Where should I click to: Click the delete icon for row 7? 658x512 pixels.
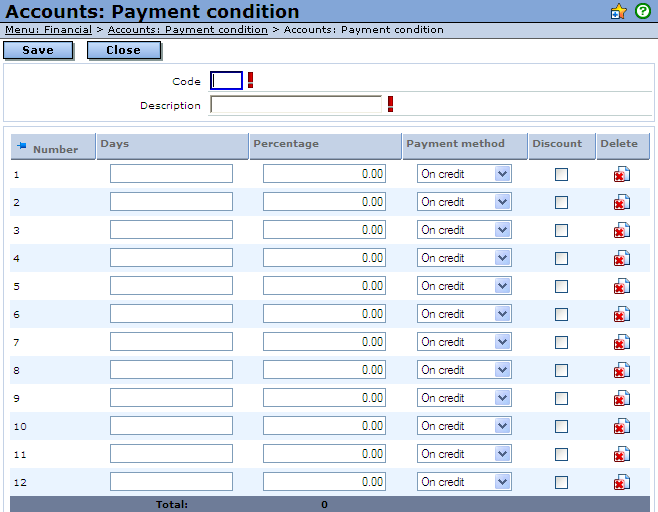(621, 342)
